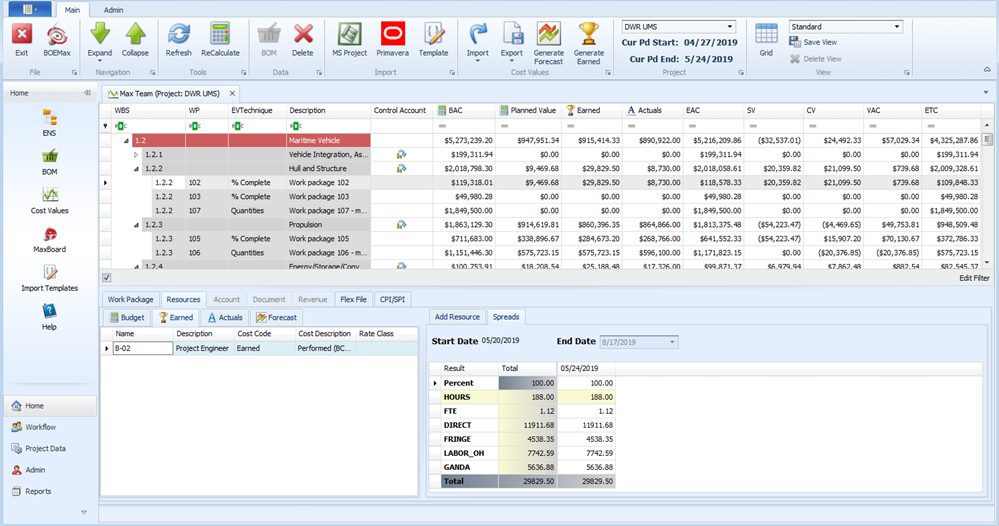Close the Max Team document tab
This screenshot has height=526, width=999.
(232, 93)
